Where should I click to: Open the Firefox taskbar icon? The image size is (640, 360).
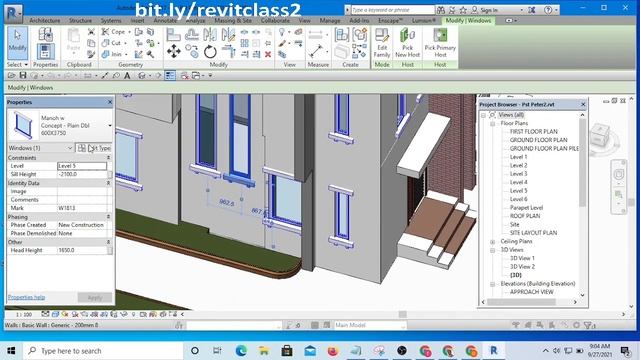[x=333, y=351]
